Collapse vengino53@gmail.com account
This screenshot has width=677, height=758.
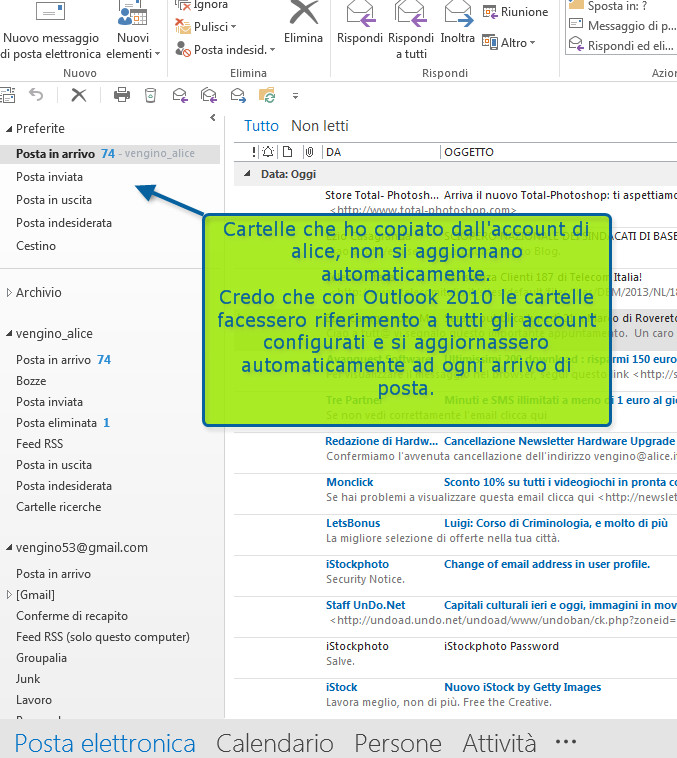click(9, 548)
